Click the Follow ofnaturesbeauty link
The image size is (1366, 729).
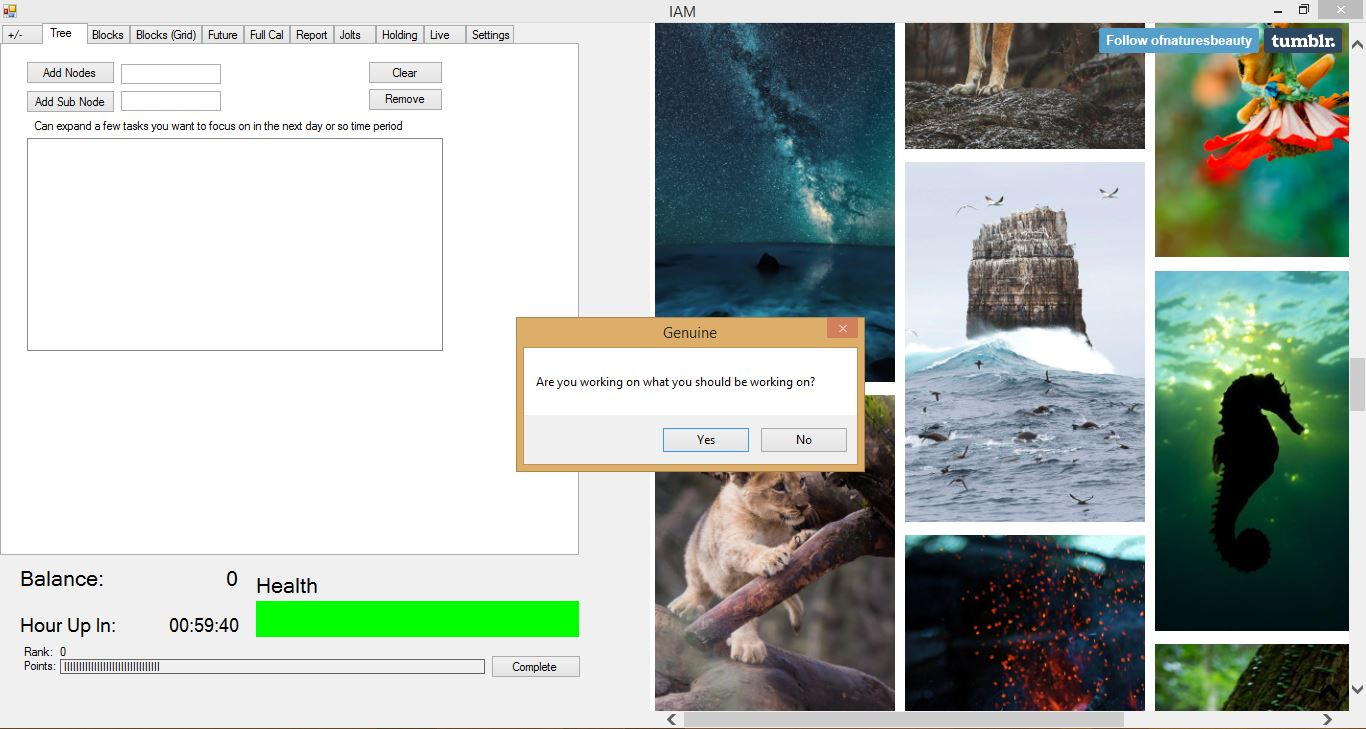click(x=1178, y=41)
